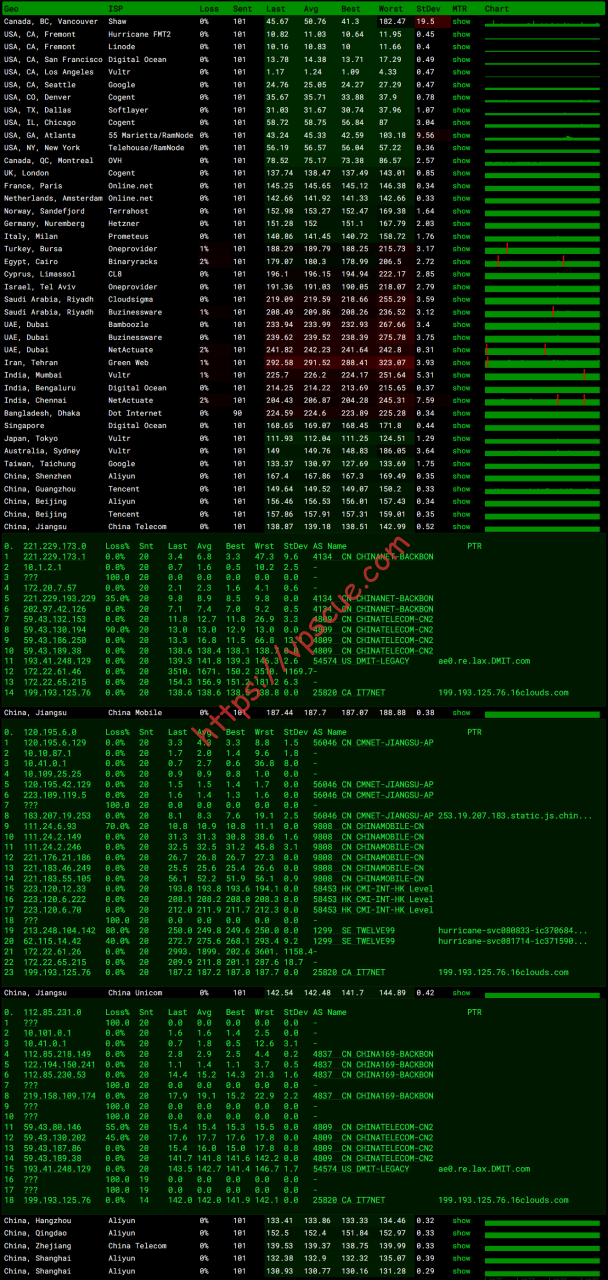The width and height of the screenshot is (608, 1280).
Task: Select the 'Netherlands, Amsterdam' geo cell
Action: pyautogui.click(x=53, y=198)
